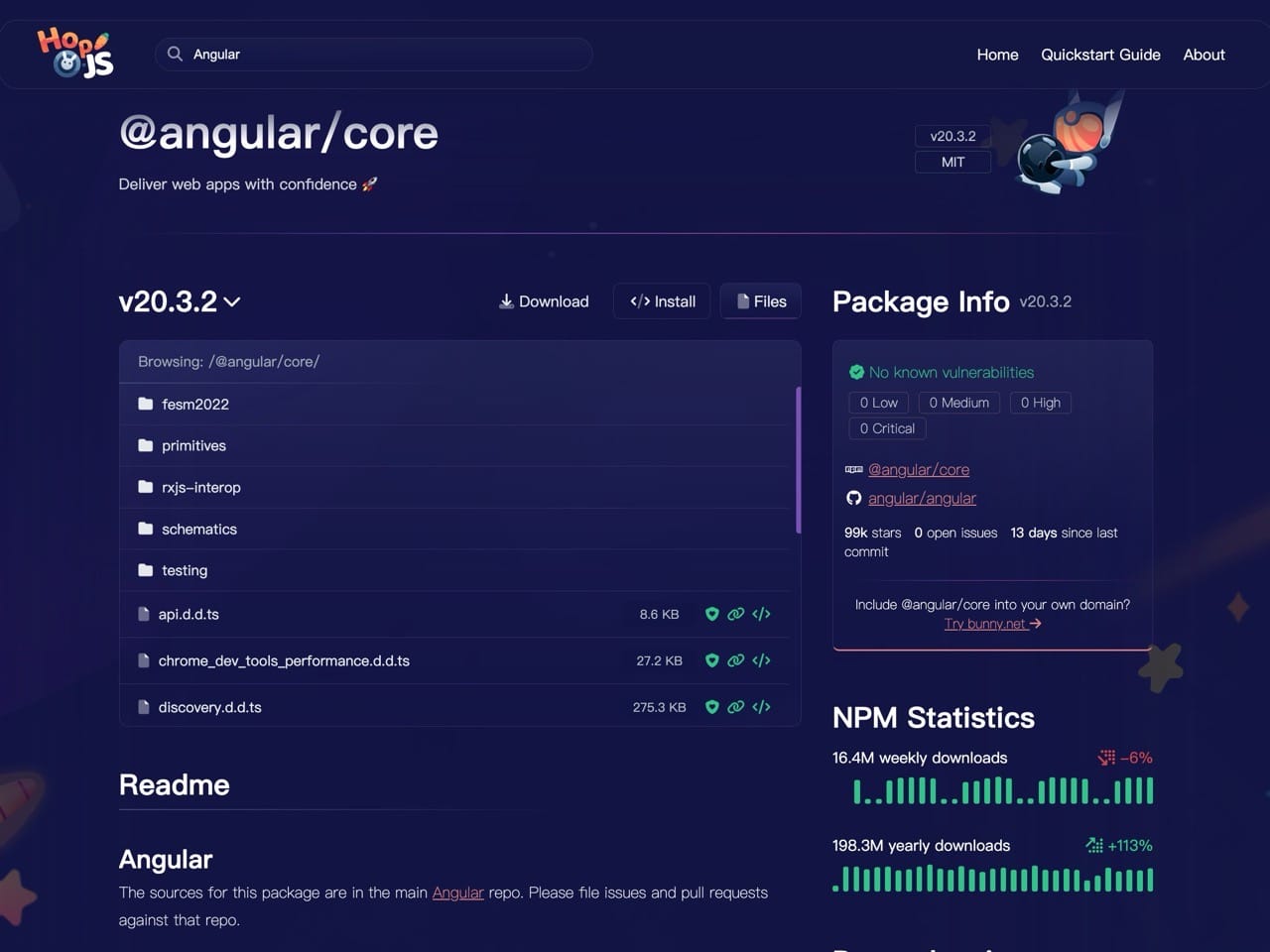This screenshot has height=952, width=1270.
Task: Open the v20.3.2 version dropdown
Action: coord(180,301)
